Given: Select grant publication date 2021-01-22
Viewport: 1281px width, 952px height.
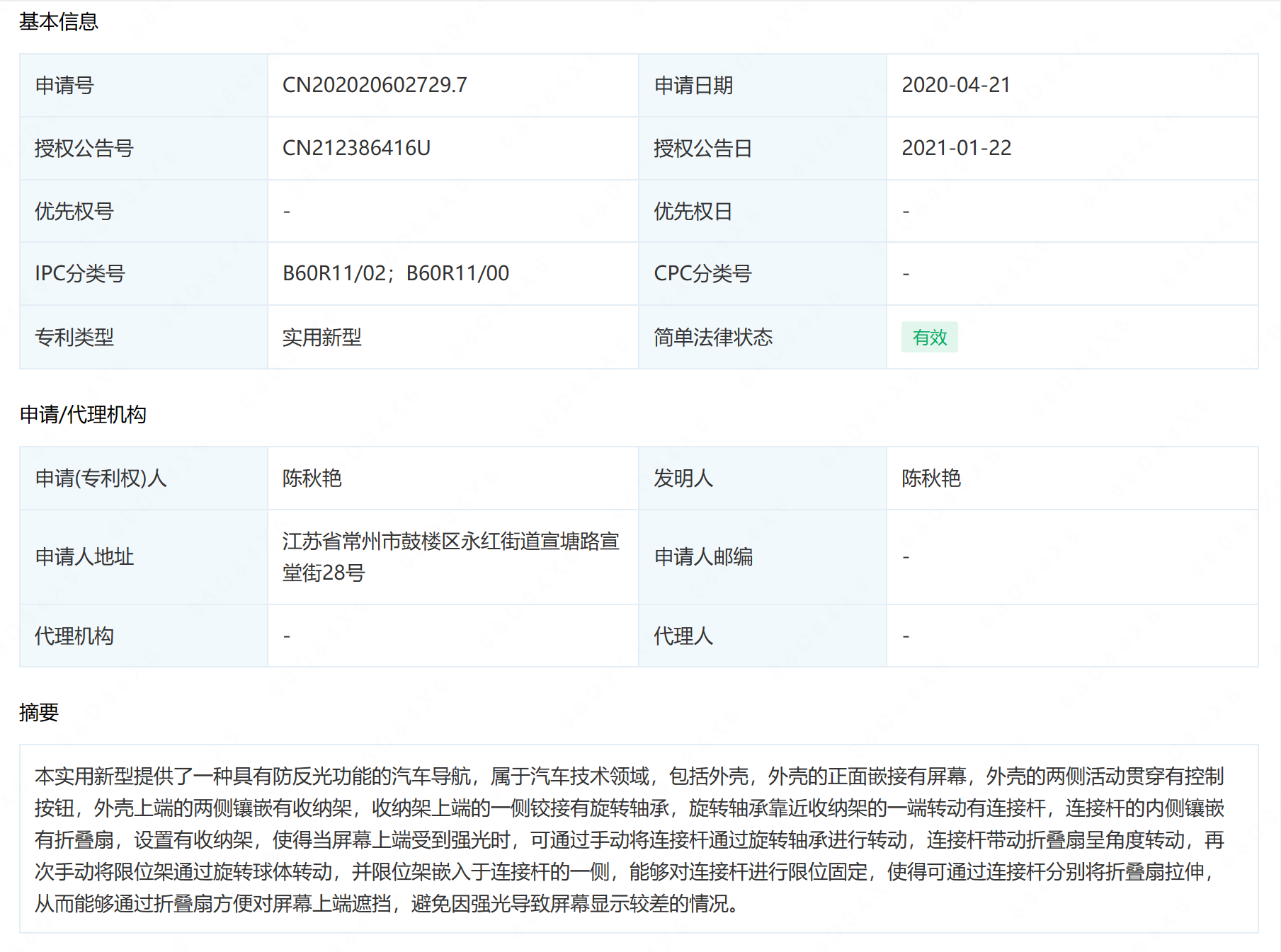Looking at the screenshot, I should click(x=956, y=148).
